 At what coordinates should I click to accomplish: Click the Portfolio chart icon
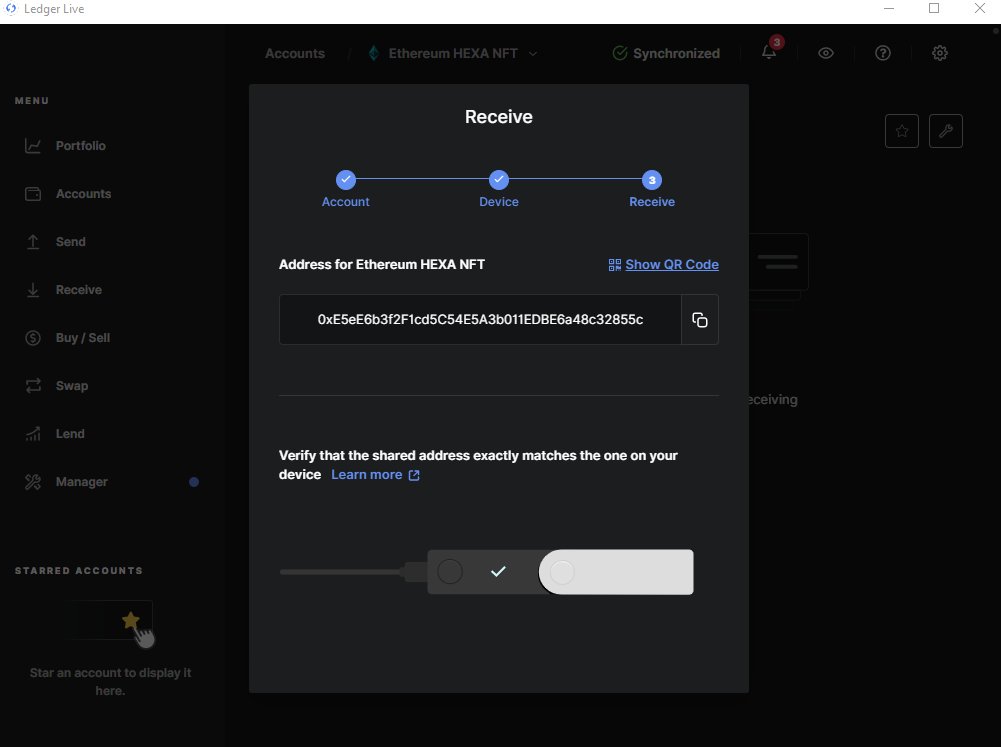[33, 146]
